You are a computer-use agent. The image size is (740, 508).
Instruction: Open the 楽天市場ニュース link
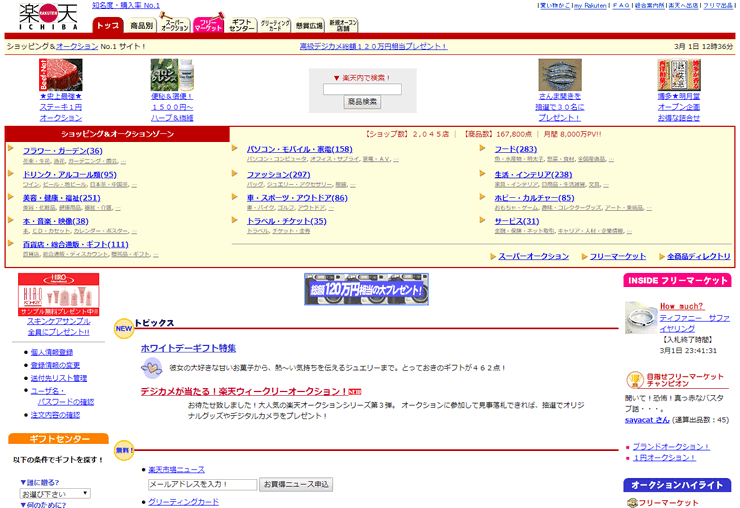point(177,470)
